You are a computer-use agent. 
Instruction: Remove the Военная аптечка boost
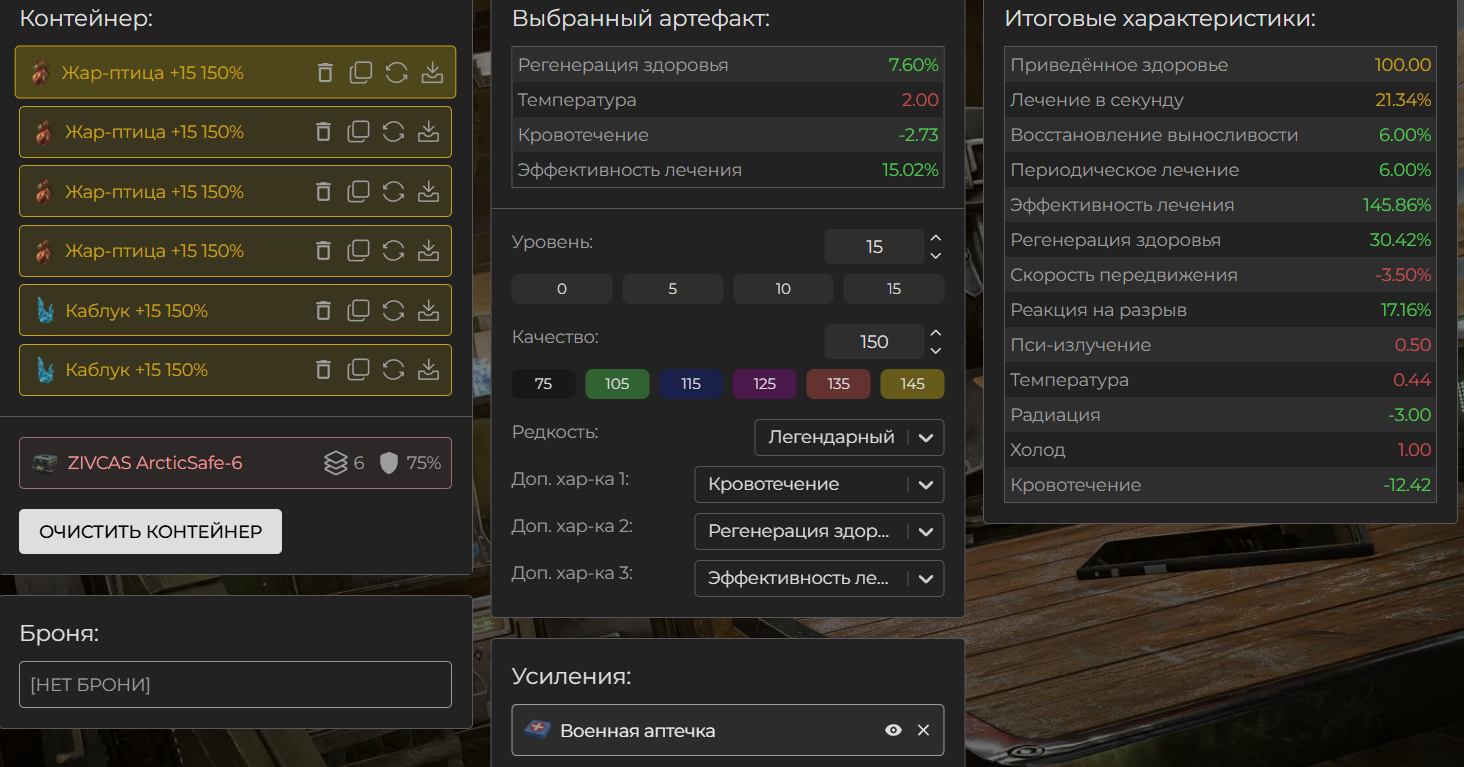(x=923, y=730)
